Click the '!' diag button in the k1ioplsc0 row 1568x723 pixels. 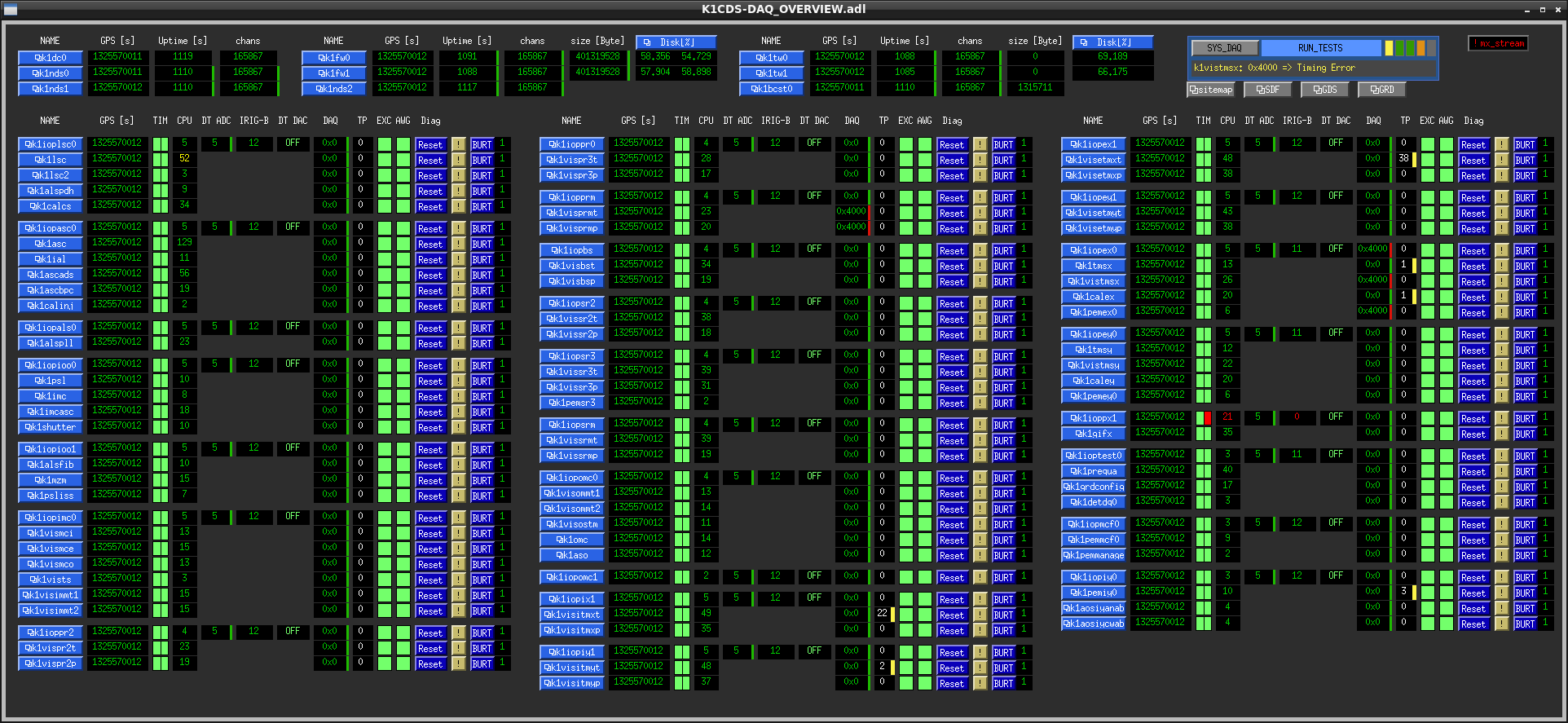click(x=459, y=144)
